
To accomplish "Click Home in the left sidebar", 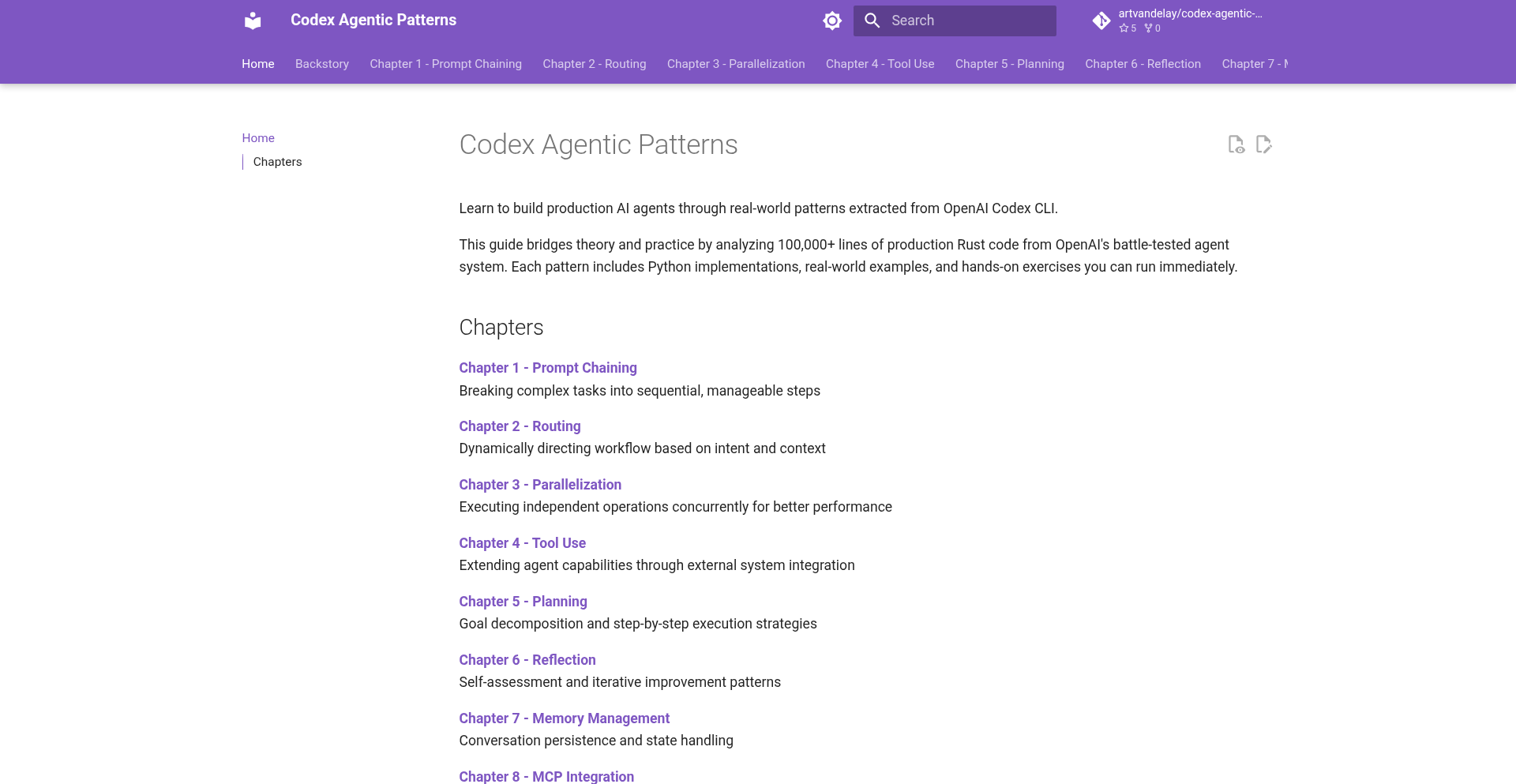I will [x=258, y=138].
